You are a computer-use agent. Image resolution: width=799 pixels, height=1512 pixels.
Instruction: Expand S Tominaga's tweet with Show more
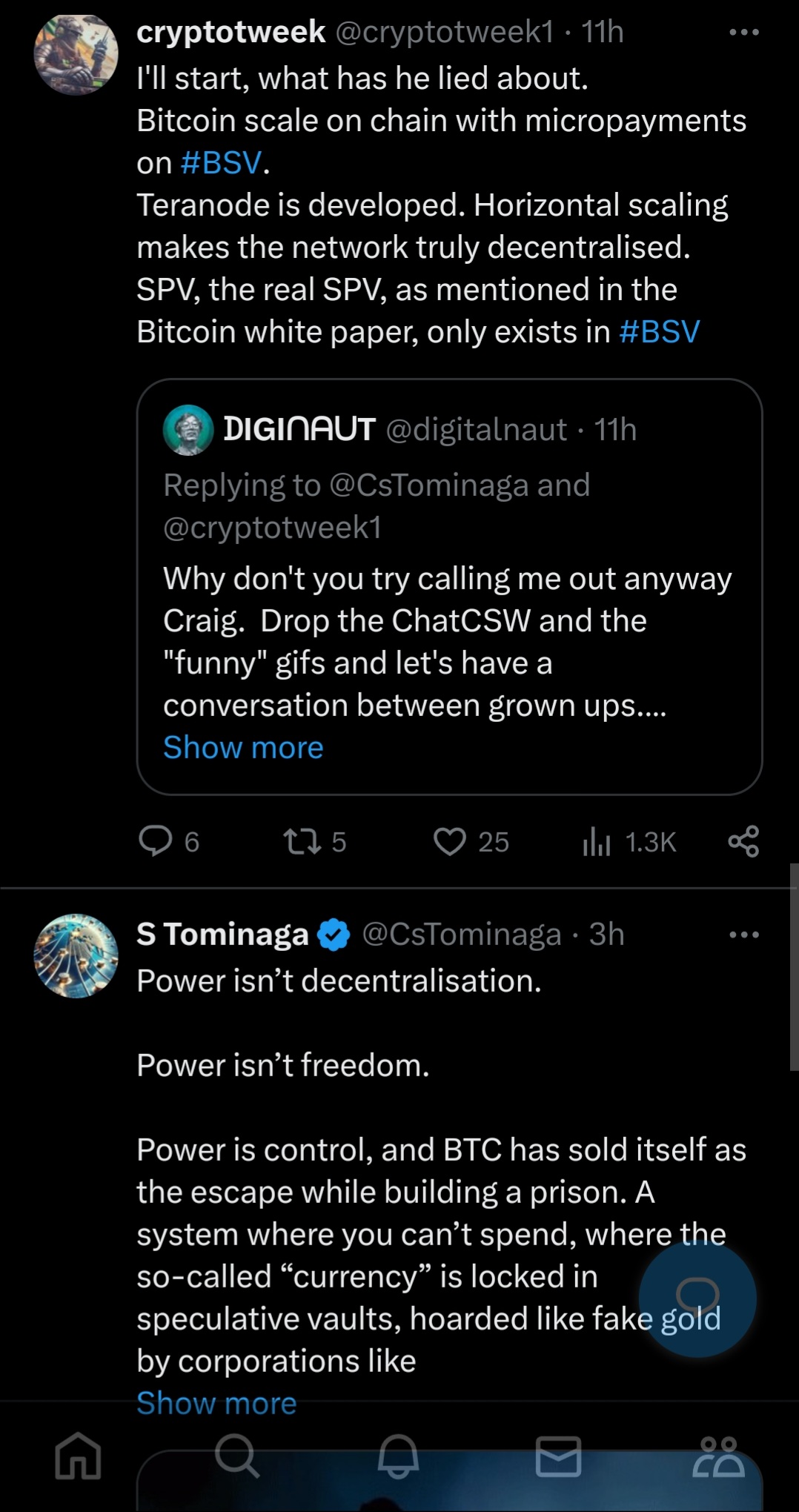[x=216, y=1403]
